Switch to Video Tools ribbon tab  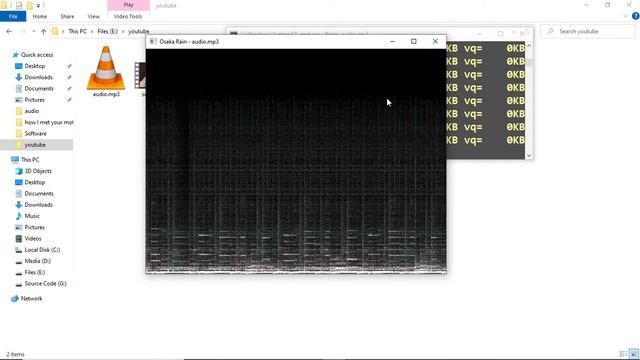[x=128, y=16]
